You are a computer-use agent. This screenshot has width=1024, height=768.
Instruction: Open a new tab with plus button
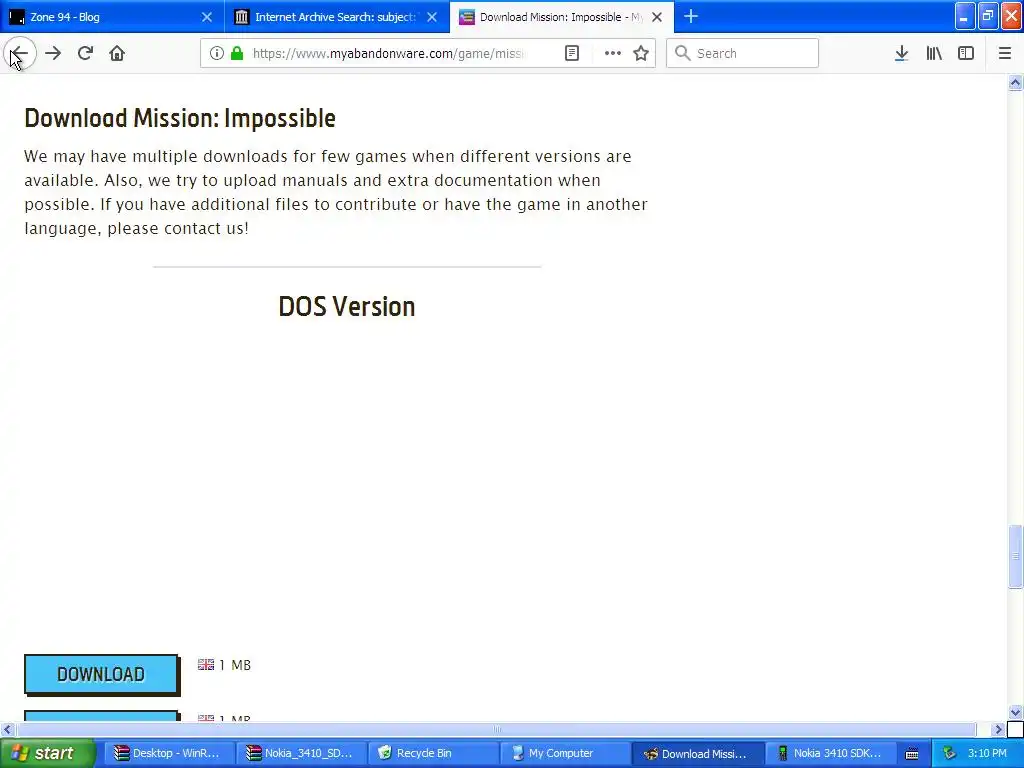tap(691, 17)
